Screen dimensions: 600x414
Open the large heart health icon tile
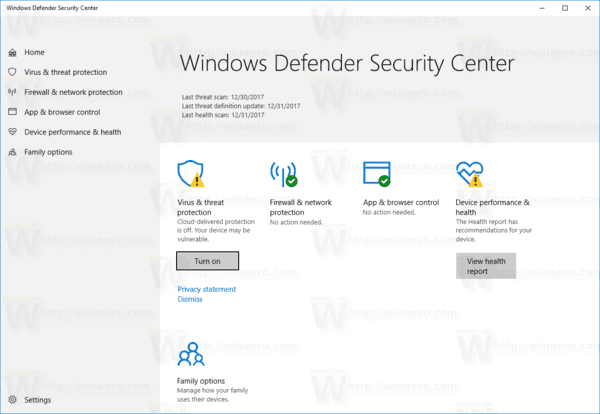click(470, 174)
